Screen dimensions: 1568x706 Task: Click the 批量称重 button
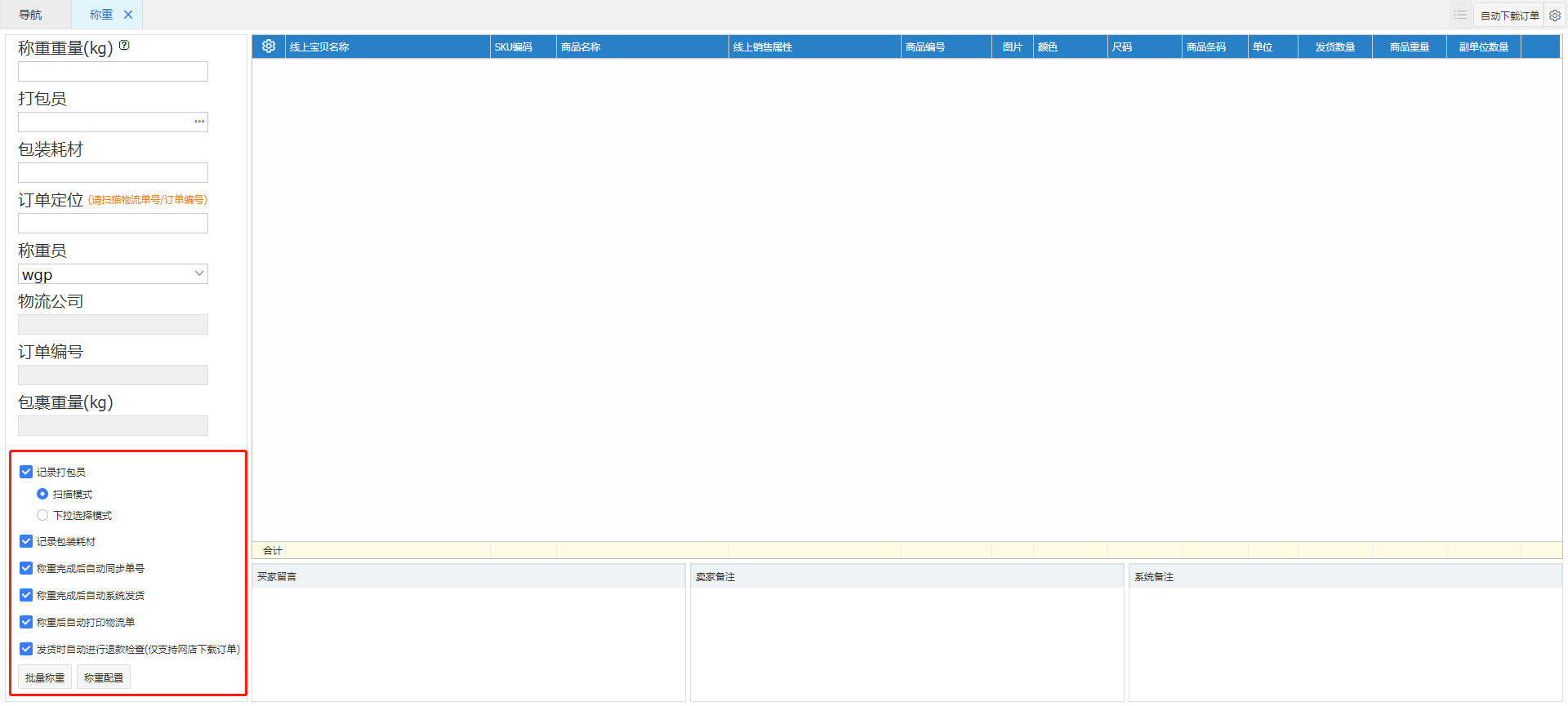point(45,677)
